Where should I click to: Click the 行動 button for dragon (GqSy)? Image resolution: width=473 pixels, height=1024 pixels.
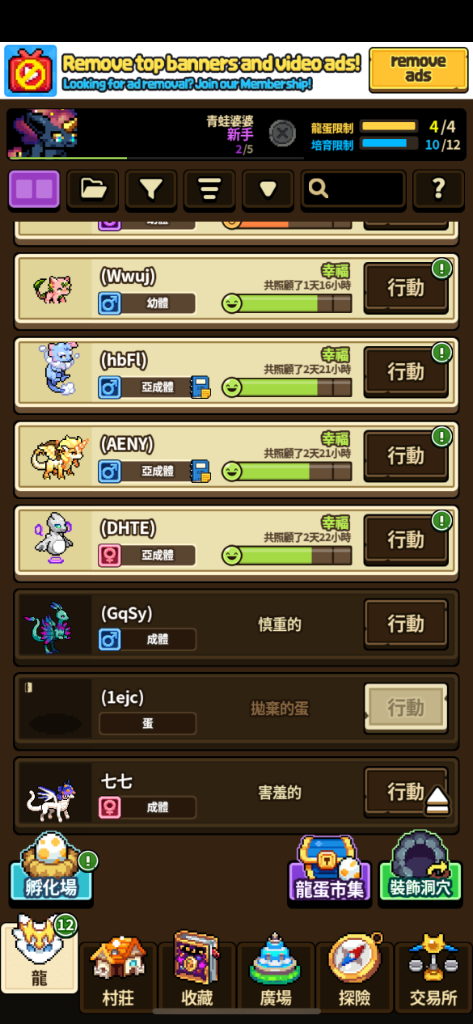[x=406, y=624]
